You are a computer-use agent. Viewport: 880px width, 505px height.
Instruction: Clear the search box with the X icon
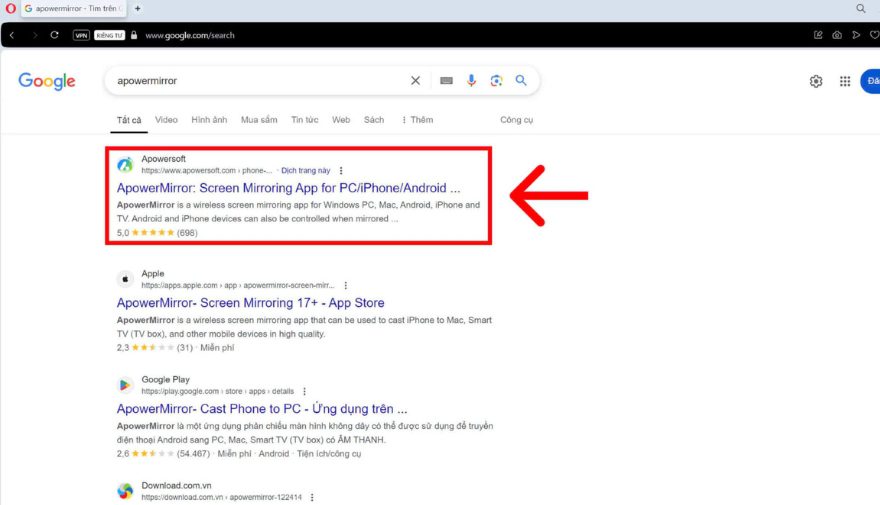416,81
